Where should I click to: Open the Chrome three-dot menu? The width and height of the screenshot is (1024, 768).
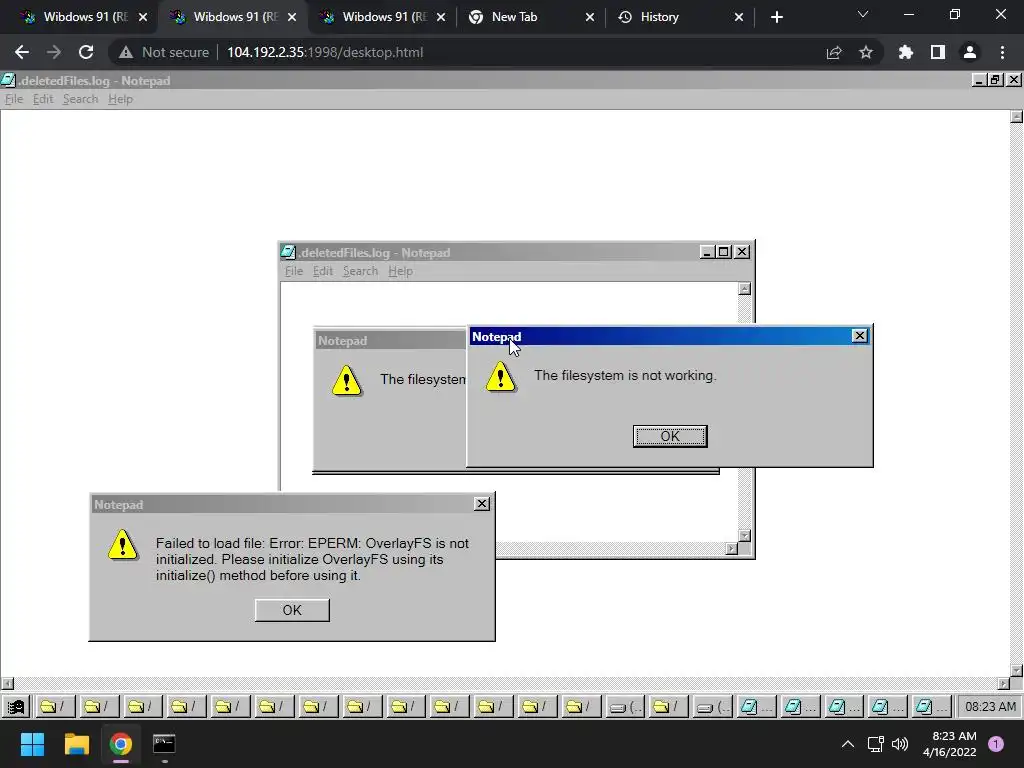tap(1002, 52)
